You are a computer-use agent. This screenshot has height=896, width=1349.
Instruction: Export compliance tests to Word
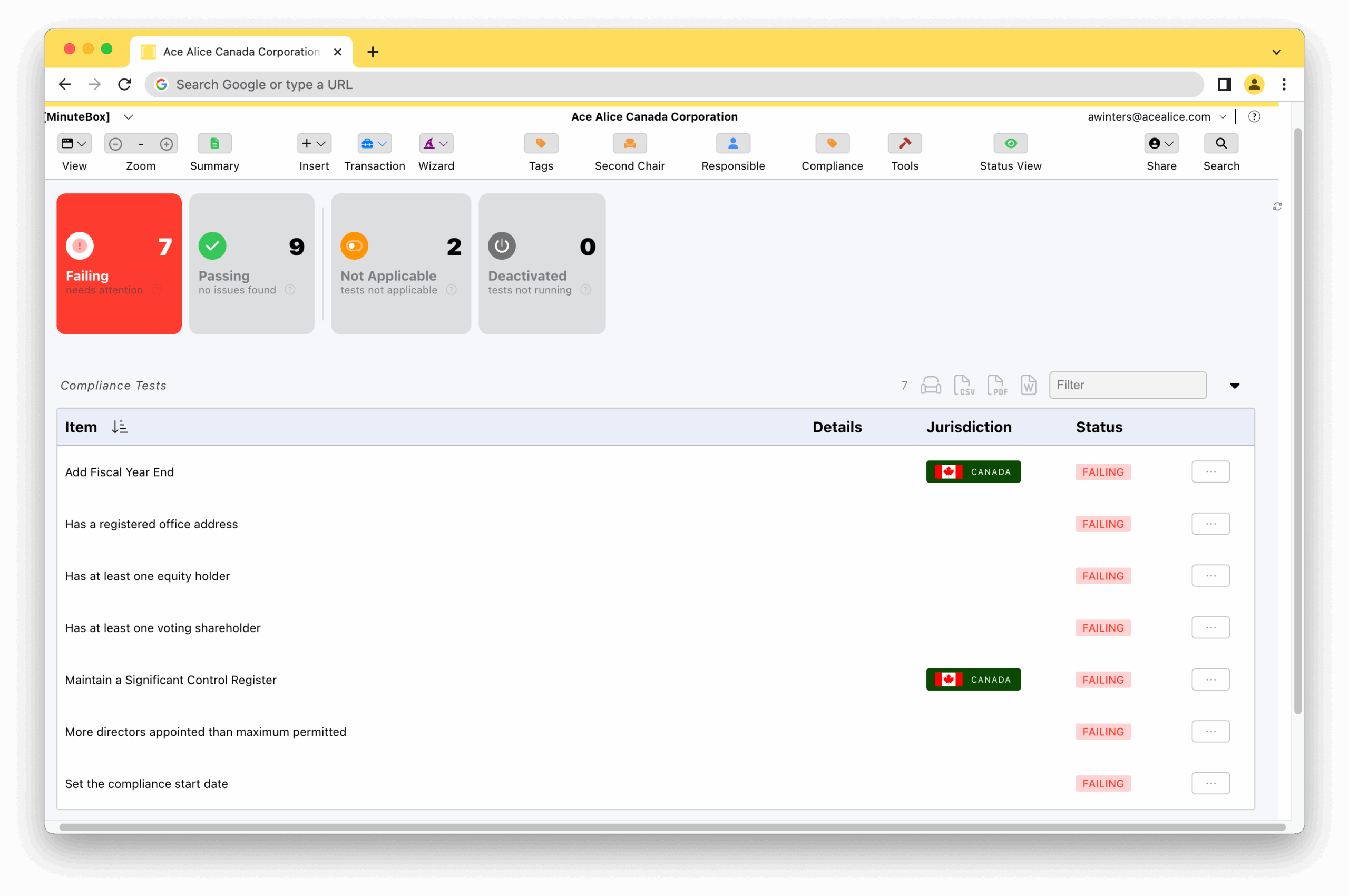coord(1028,385)
